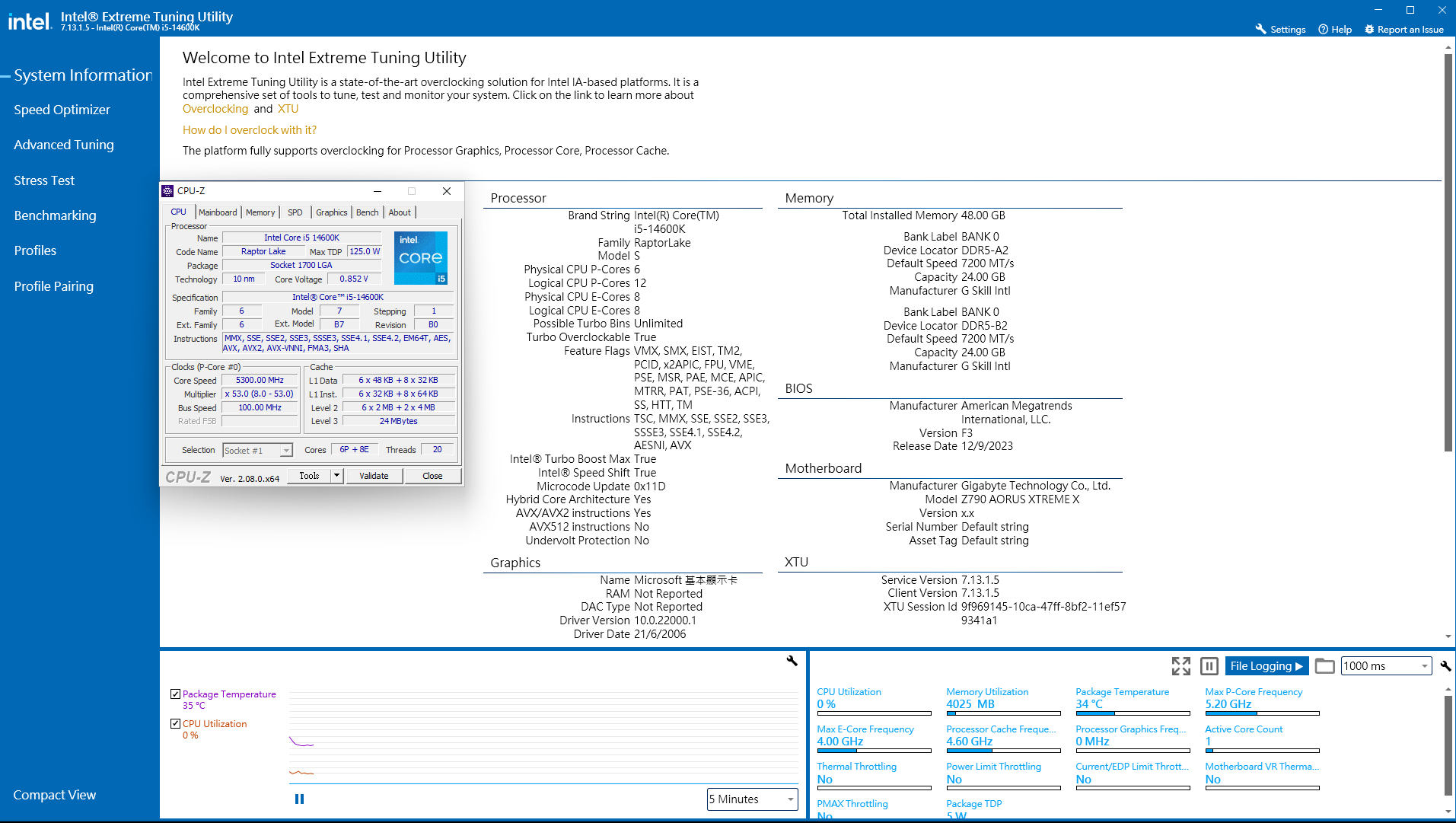This screenshot has height=823, width=1456.
Task: Open Profiles section
Action: [35, 250]
